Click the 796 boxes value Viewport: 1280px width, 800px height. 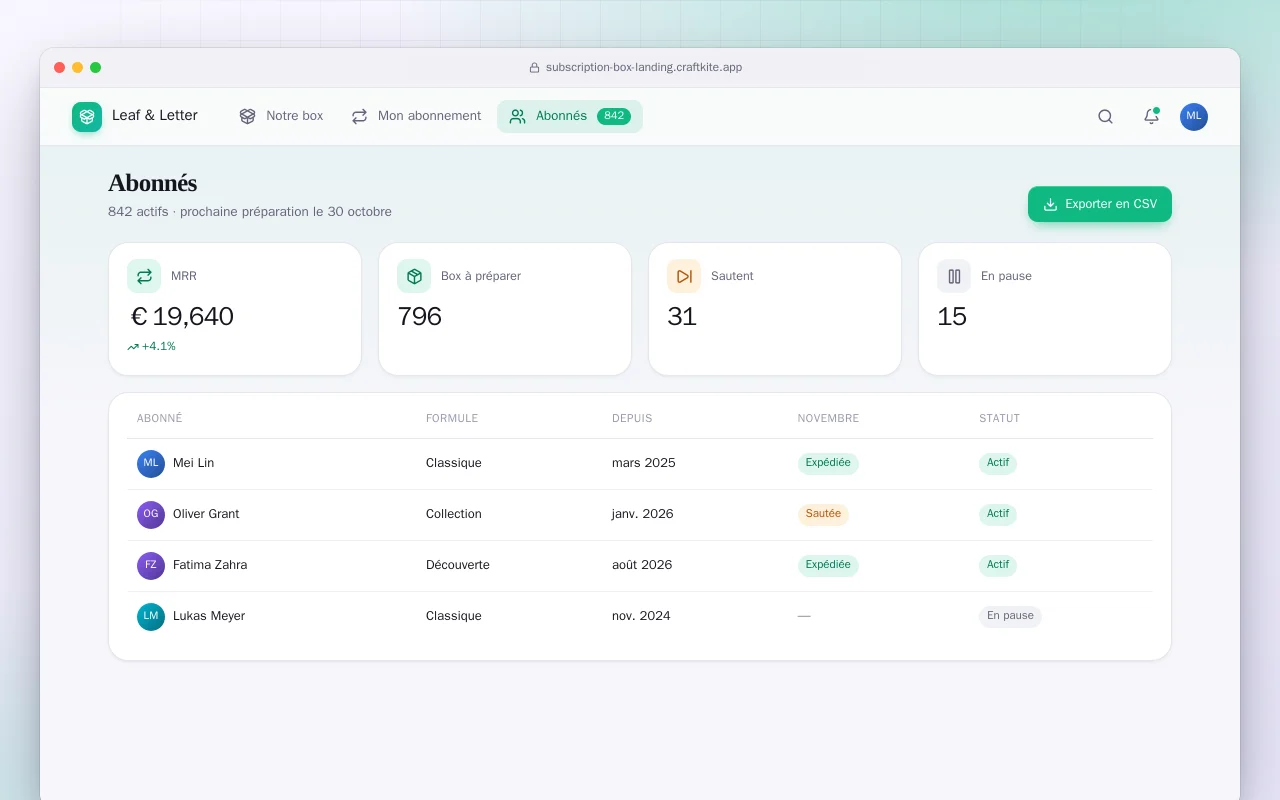coord(420,317)
